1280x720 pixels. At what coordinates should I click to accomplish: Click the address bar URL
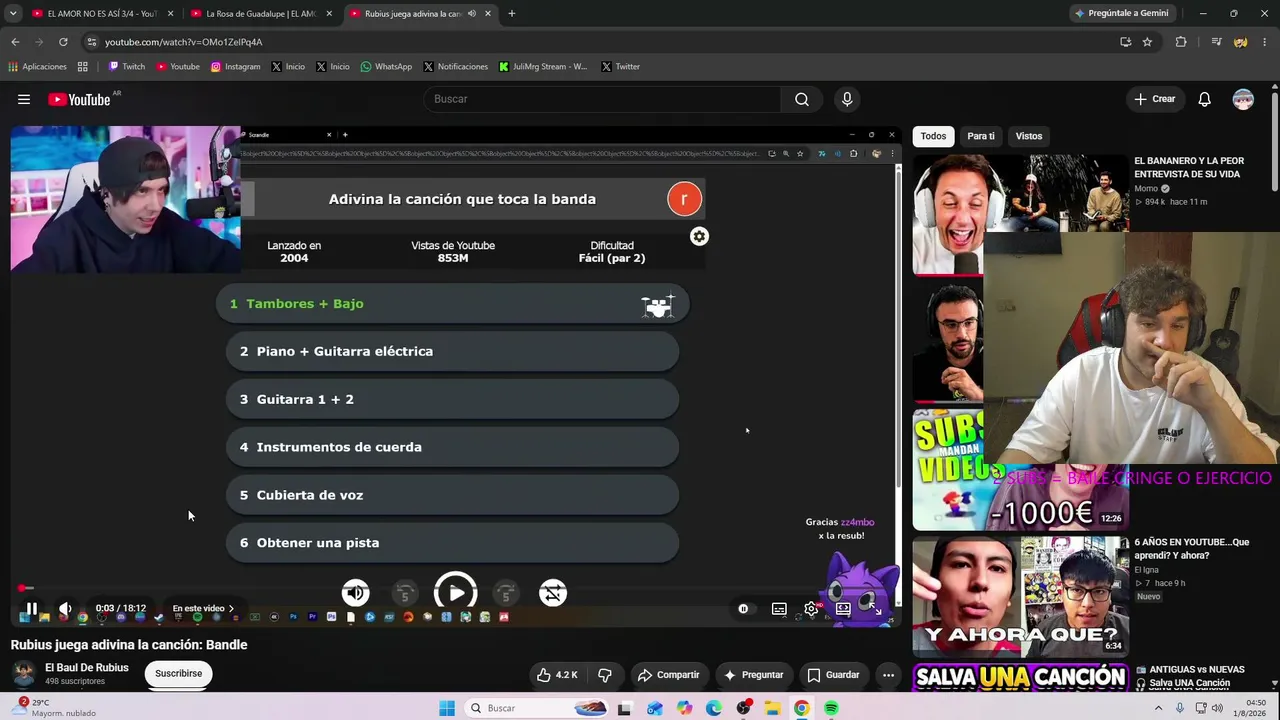pyautogui.click(x=183, y=42)
